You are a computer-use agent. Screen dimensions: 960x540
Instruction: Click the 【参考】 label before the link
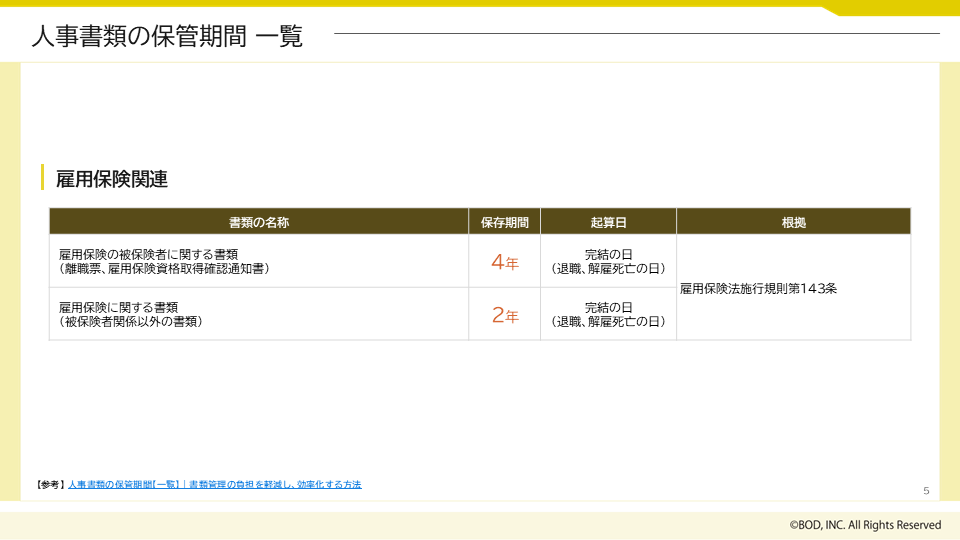50,485
